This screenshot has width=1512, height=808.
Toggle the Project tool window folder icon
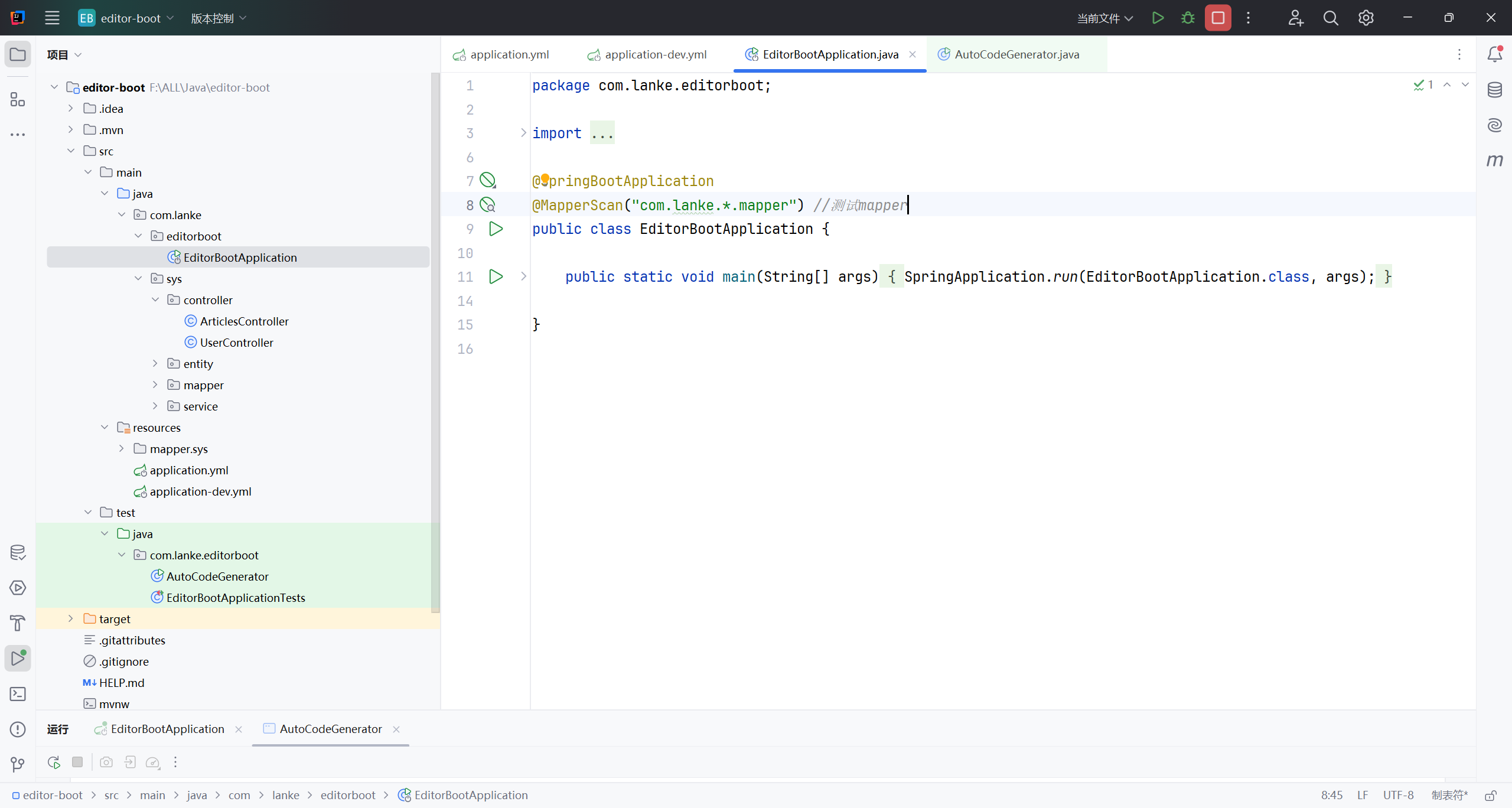pos(18,54)
